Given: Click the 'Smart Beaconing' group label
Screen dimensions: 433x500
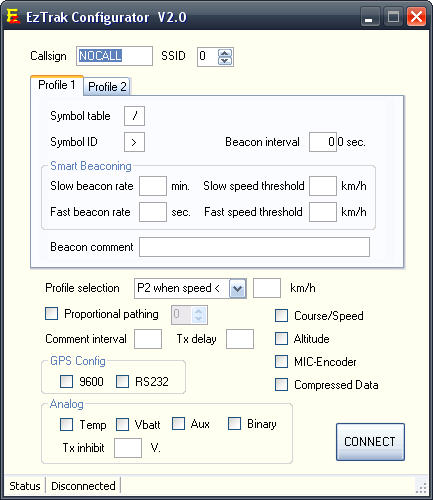Looking at the screenshot, I should coord(91,166).
